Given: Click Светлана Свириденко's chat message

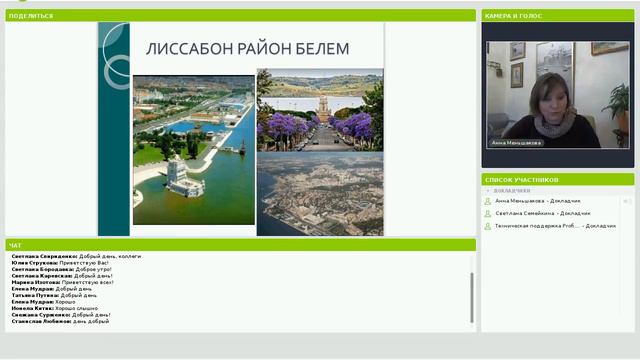Looking at the screenshot, I should tap(76, 256).
